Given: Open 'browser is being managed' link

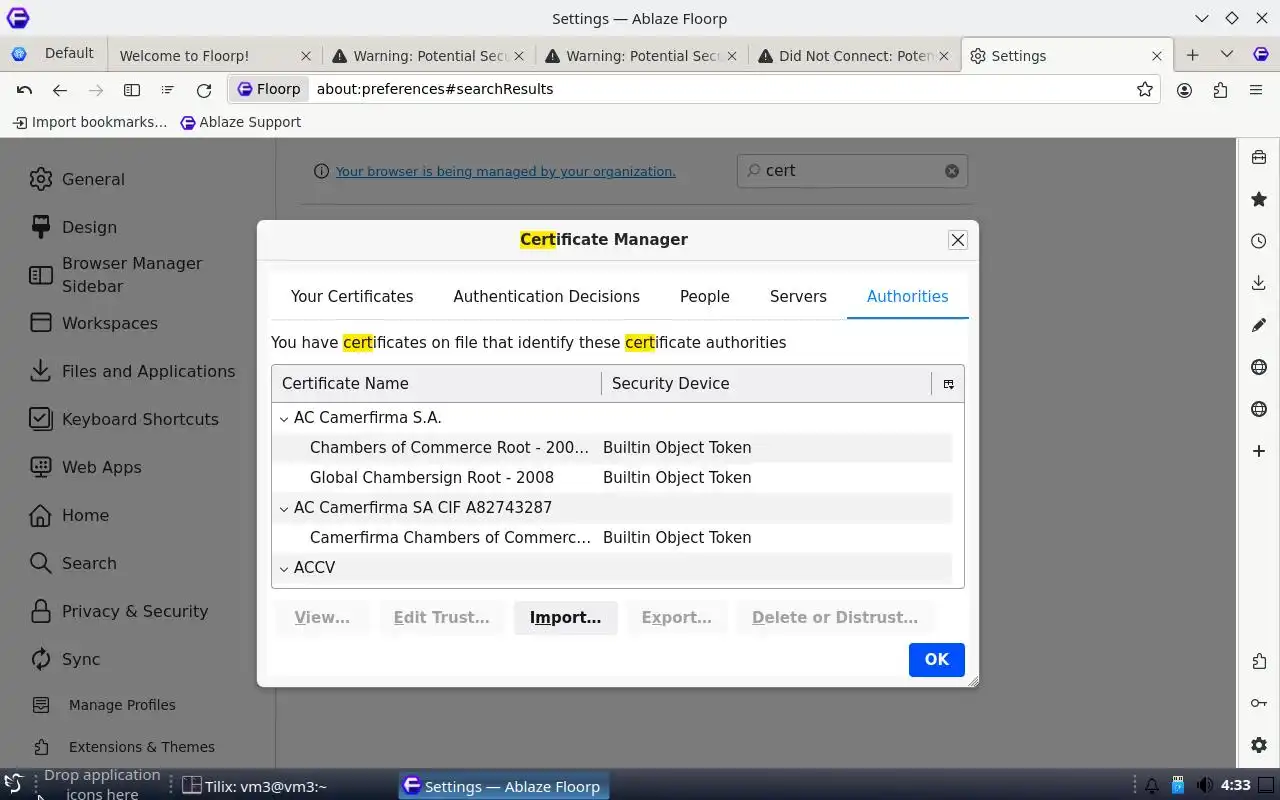Looking at the screenshot, I should tap(505, 172).
